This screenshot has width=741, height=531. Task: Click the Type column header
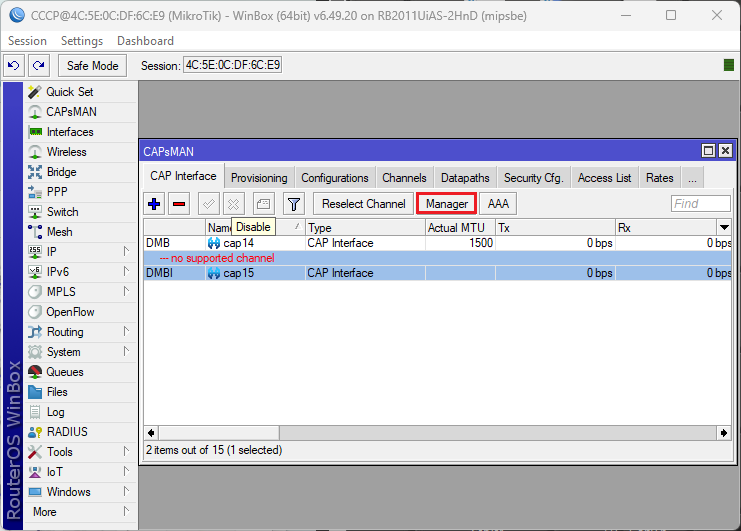365,228
